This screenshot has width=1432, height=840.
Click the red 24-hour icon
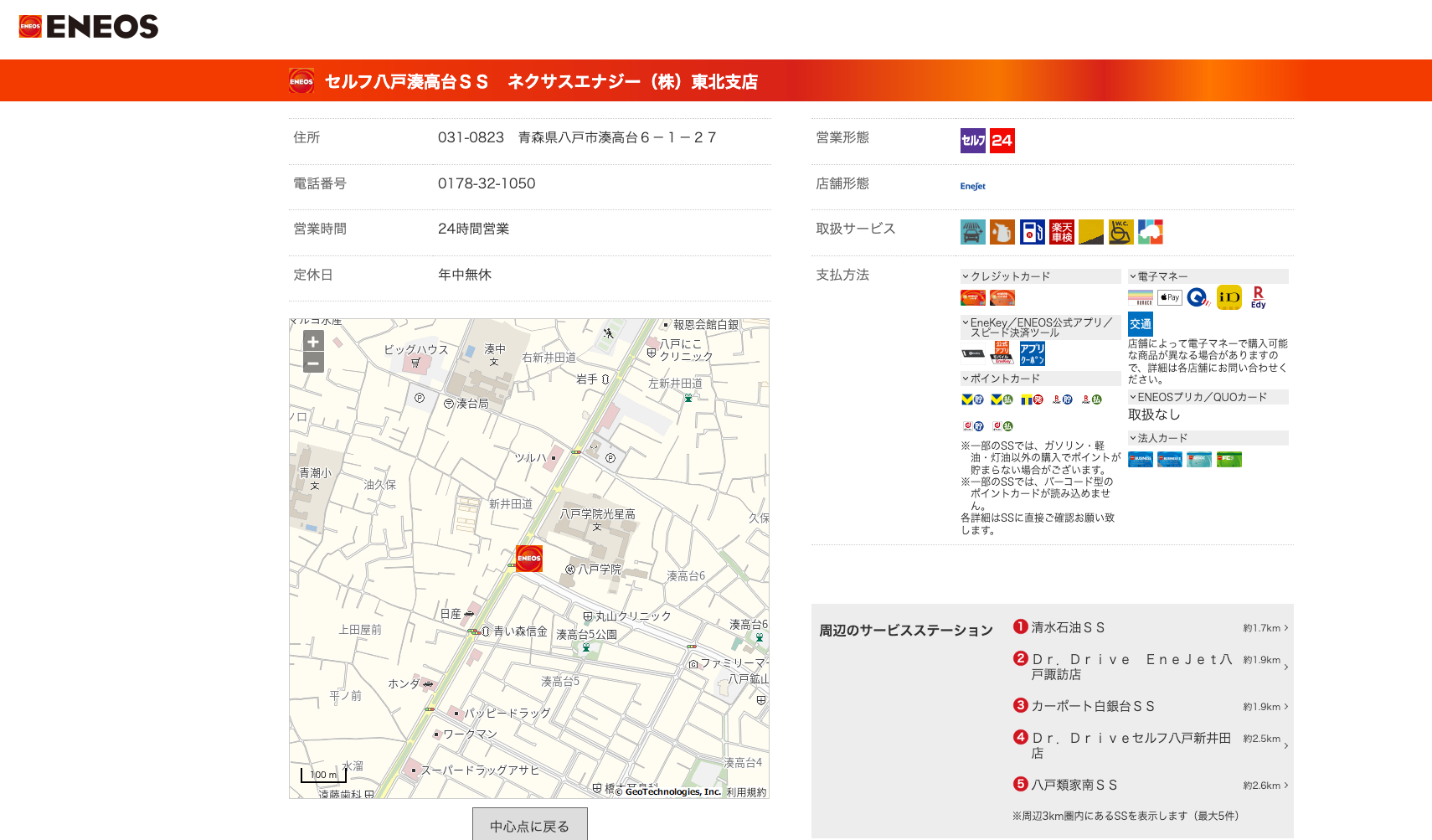coord(1002,141)
